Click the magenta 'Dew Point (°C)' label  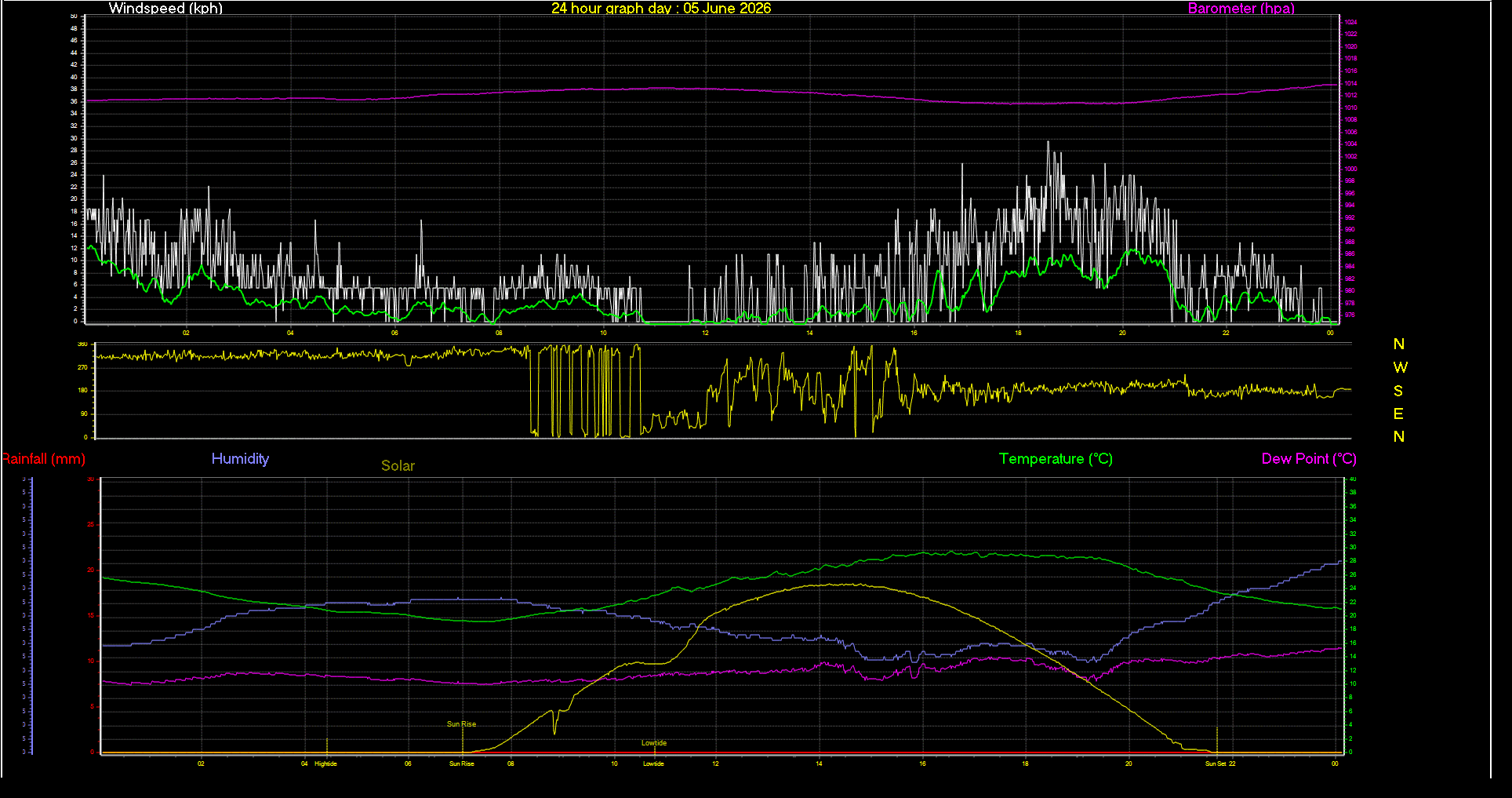click(x=1309, y=459)
